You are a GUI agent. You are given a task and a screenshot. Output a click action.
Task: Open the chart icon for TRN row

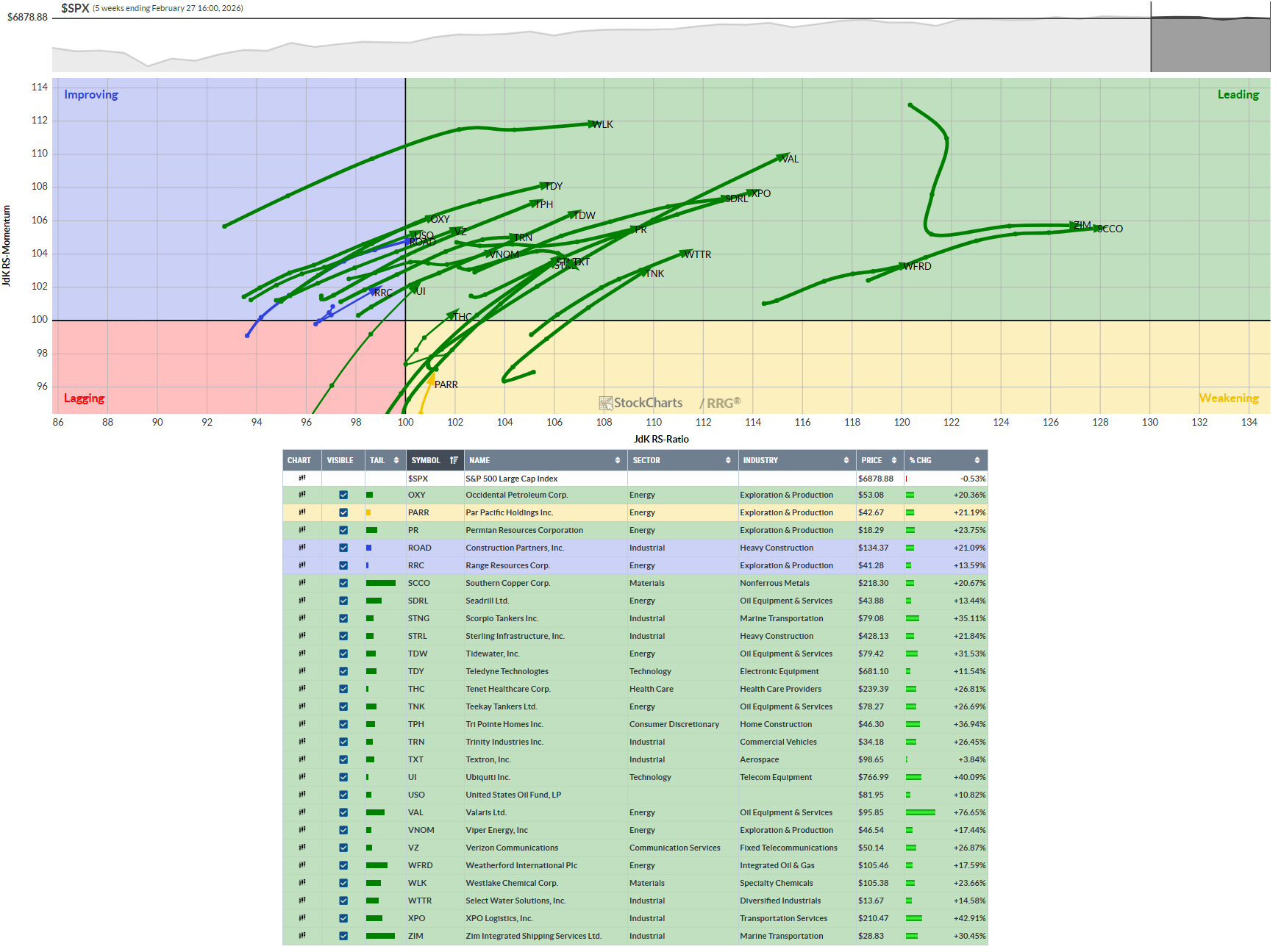[302, 742]
